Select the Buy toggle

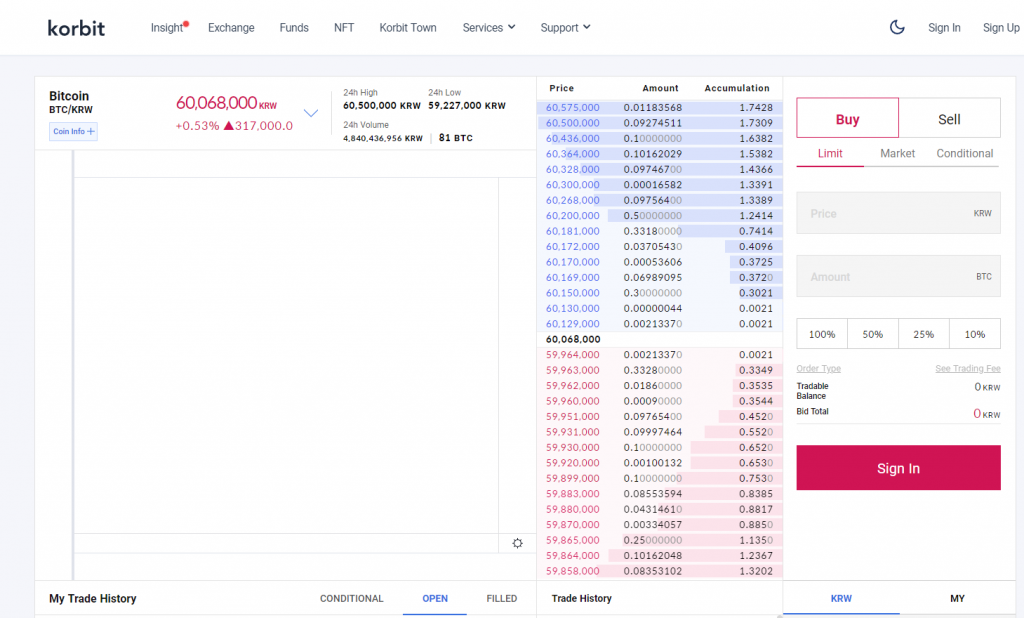click(x=848, y=118)
